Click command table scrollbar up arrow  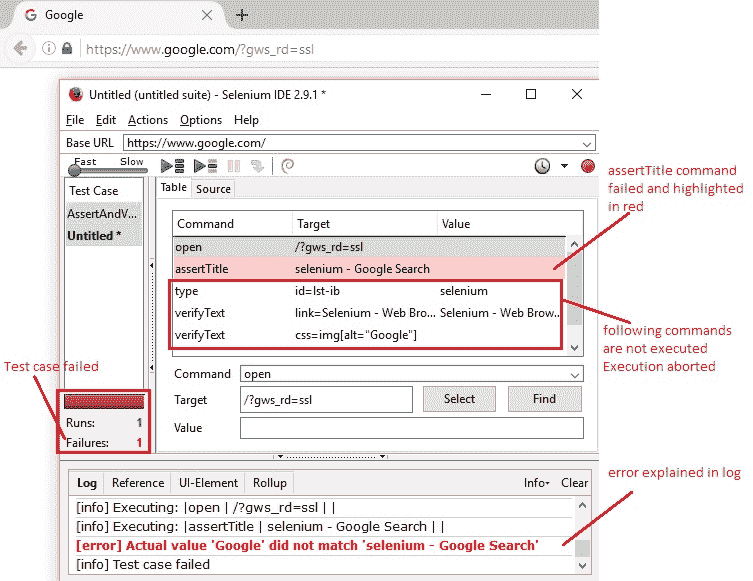tap(574, 244)
